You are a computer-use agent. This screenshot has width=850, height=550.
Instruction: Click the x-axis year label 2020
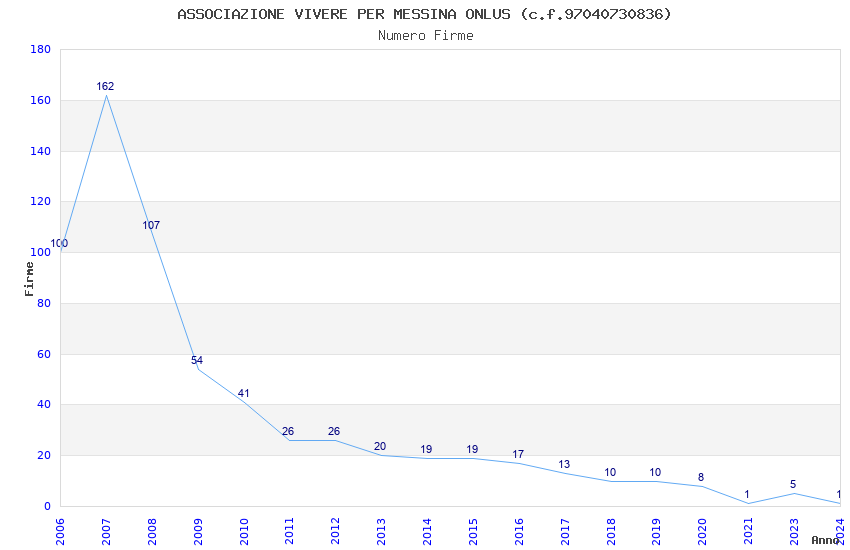pos(702,532)
